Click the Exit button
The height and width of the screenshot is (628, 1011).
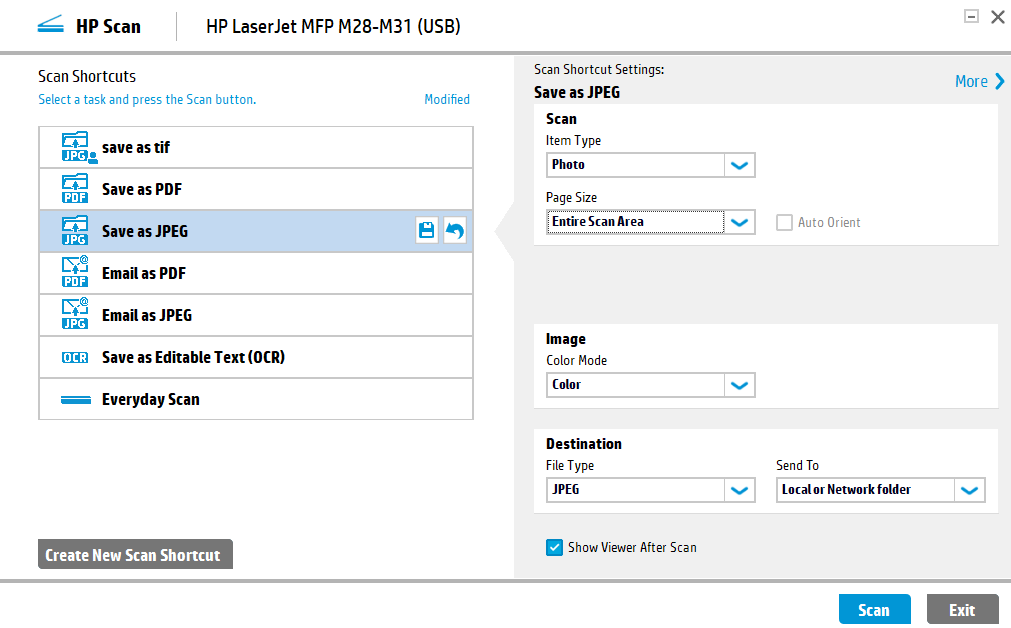(962, 609)
